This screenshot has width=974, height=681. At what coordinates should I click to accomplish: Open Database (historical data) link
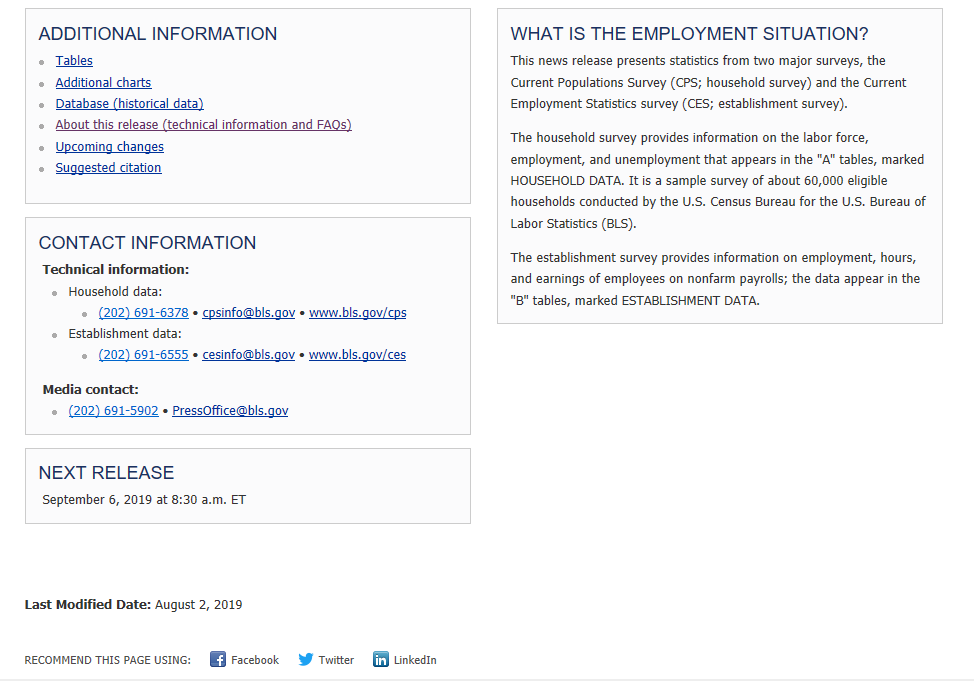(129, 104)
